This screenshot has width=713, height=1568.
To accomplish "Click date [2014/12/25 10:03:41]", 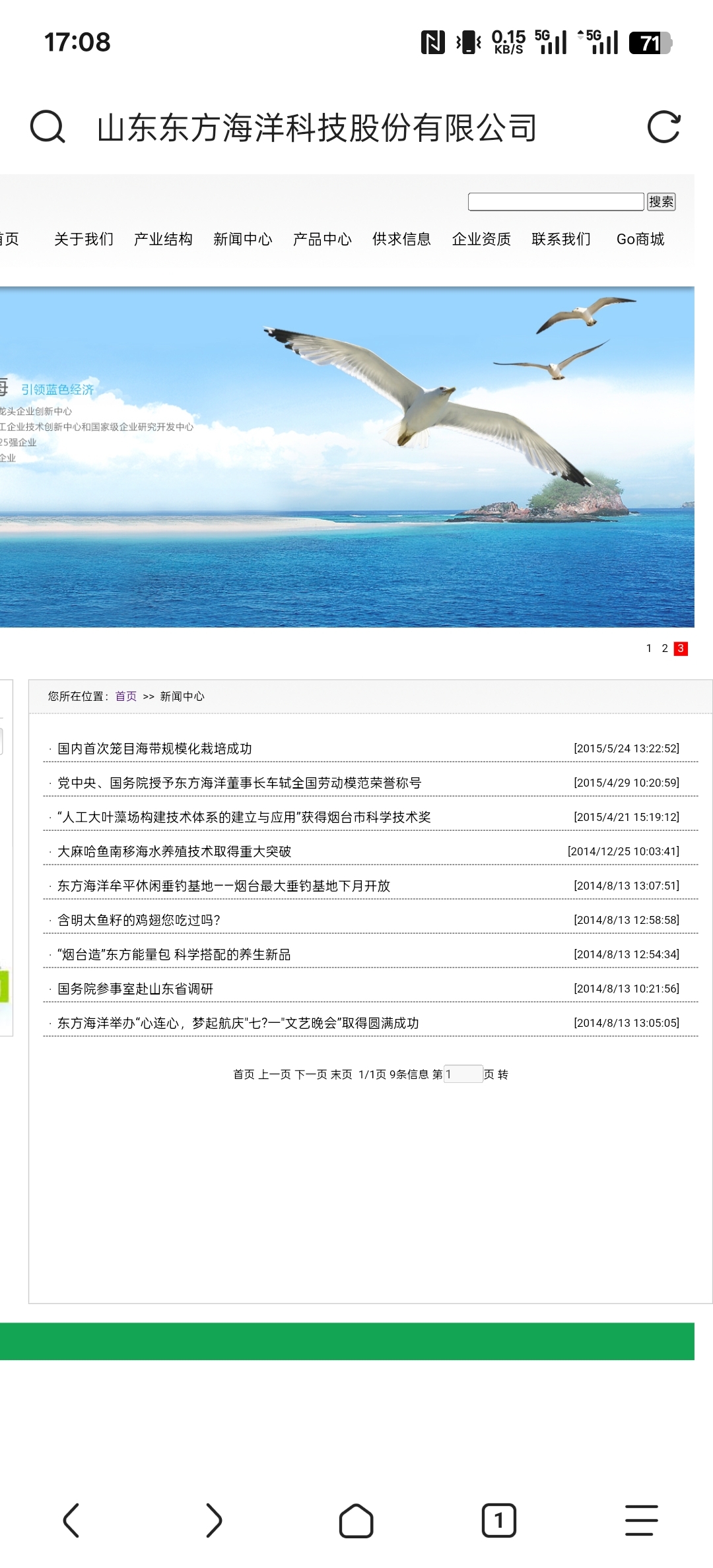I will point(623,851).
